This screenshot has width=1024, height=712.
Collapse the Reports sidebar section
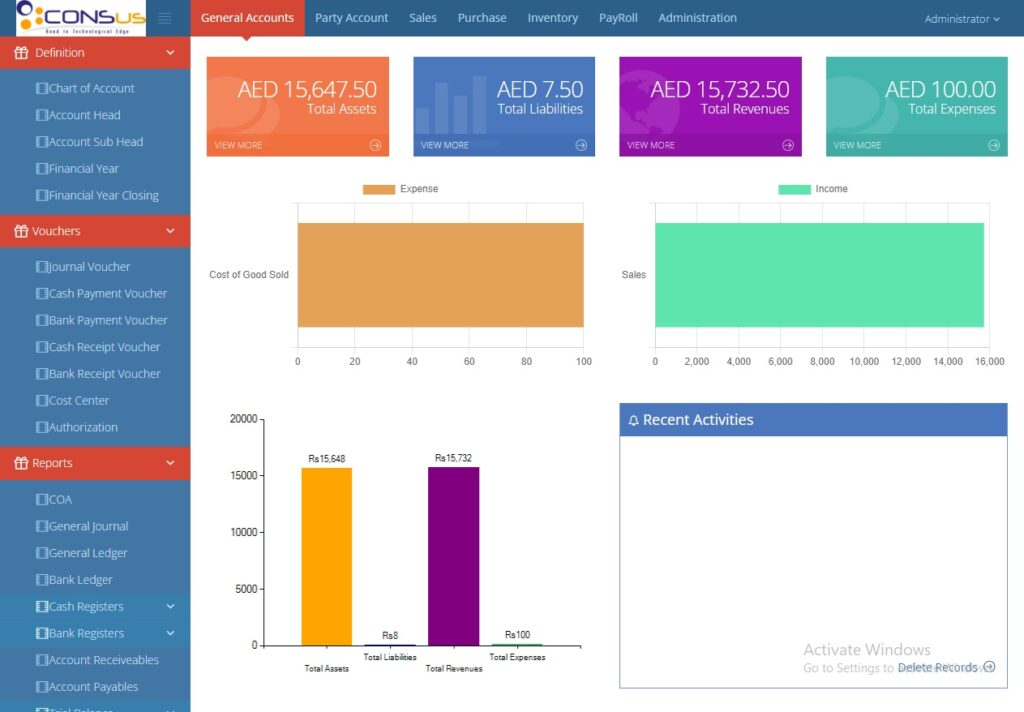click(x=170, y=463)
